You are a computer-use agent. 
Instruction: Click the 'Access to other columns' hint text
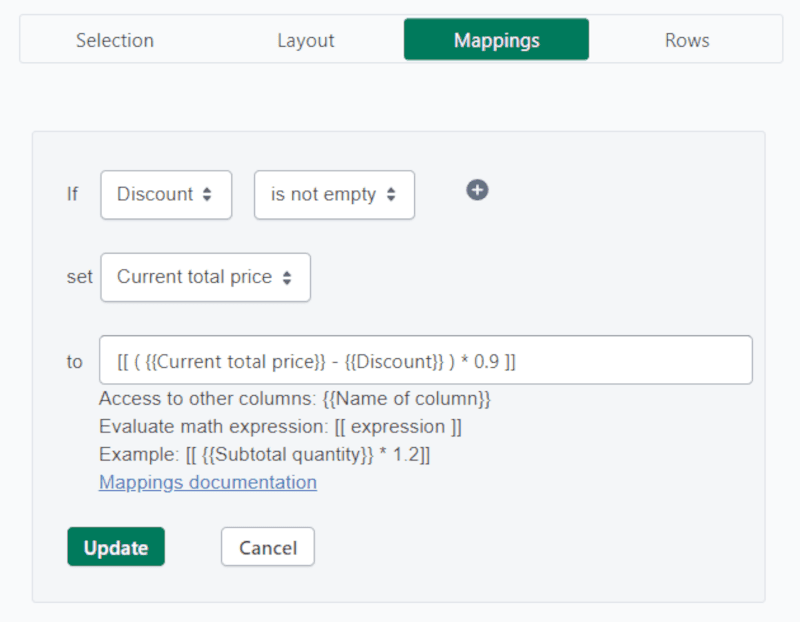[x=295, y=398]
